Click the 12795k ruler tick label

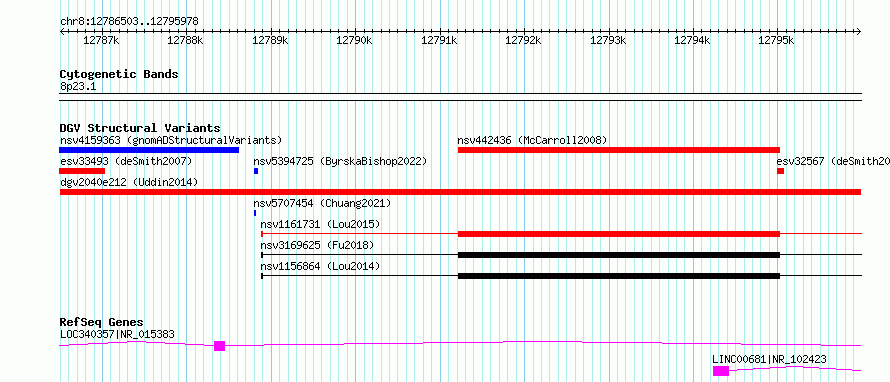(x=776, y=41)
